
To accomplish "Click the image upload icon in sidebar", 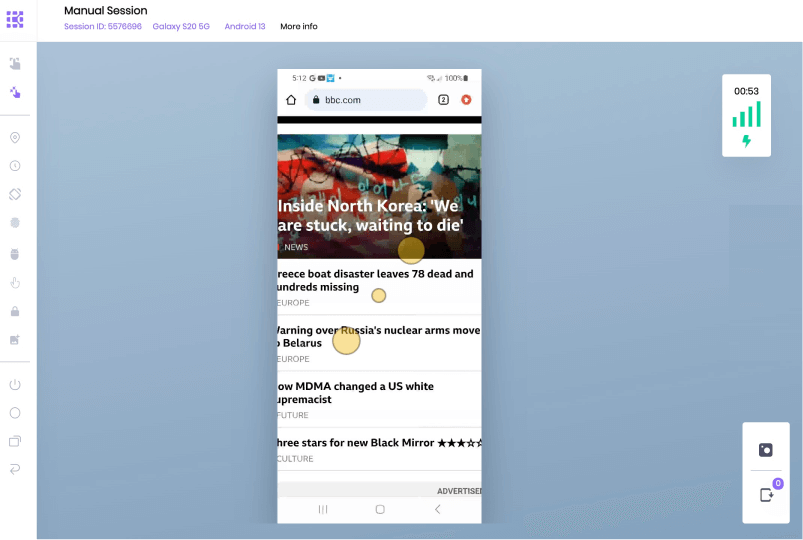I will [15, 340].
